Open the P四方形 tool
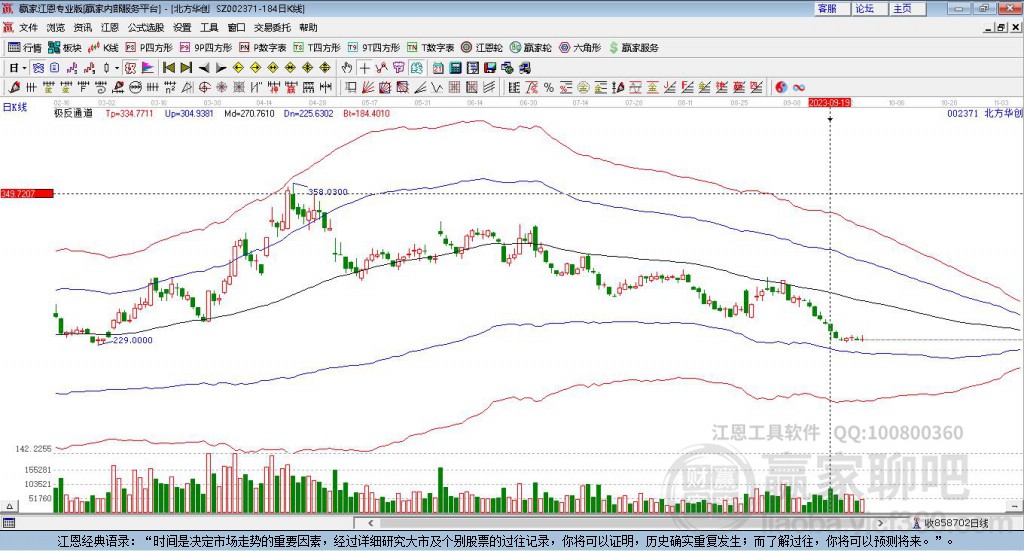The width and height of the screenshot is (1024, 551). (149, 48)
